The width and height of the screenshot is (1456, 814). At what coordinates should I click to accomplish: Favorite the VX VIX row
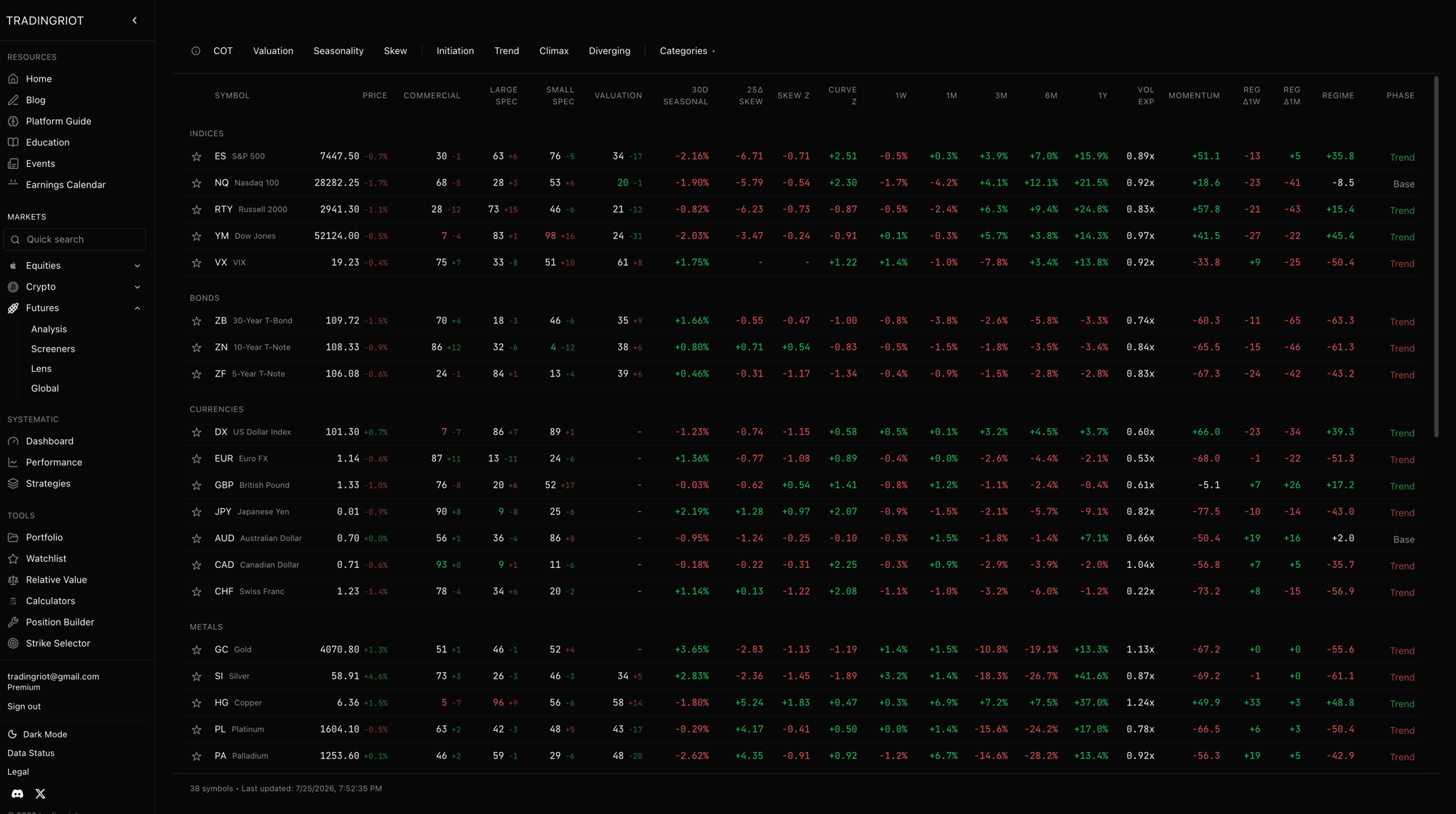(197, 263)
